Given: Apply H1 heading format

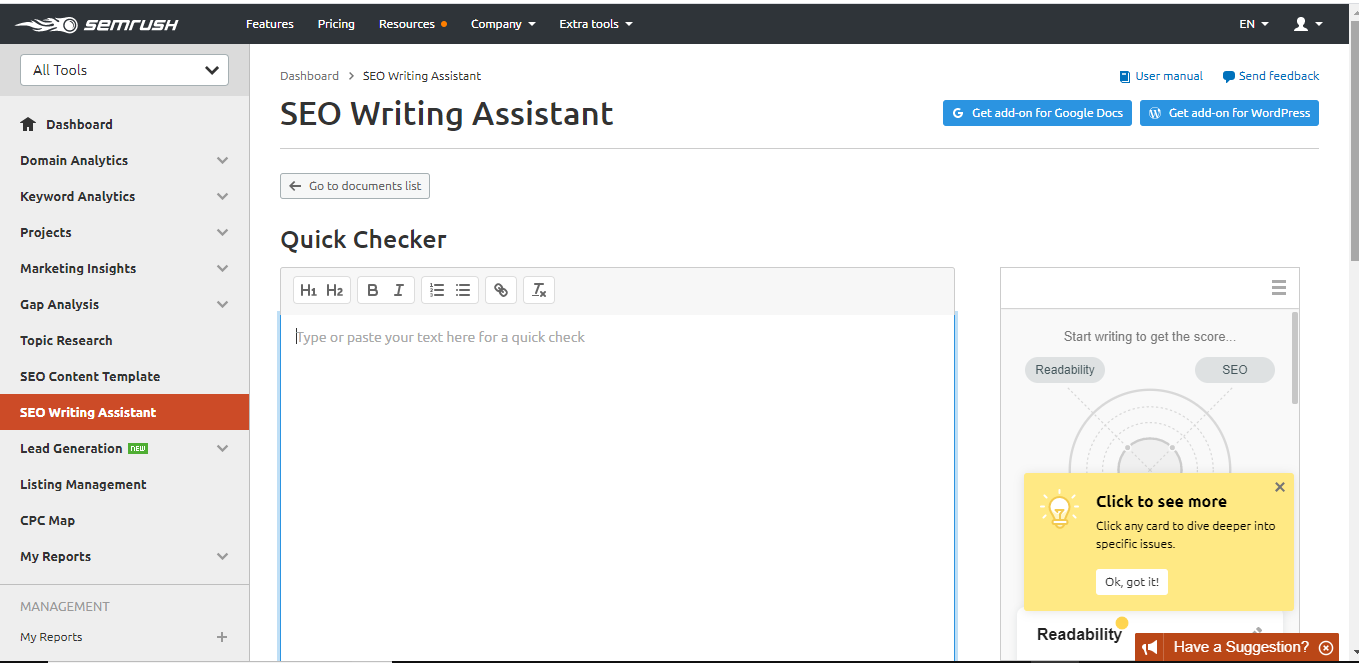Looking at the screenshot, I should [x=308, y=290].
